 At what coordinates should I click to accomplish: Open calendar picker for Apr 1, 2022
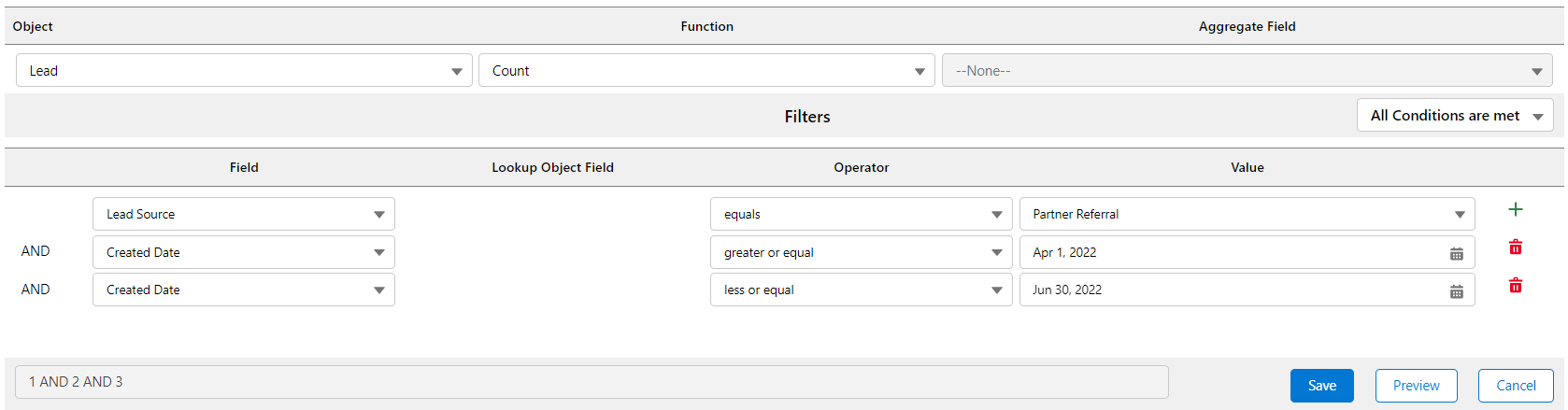click(1456, 254)
